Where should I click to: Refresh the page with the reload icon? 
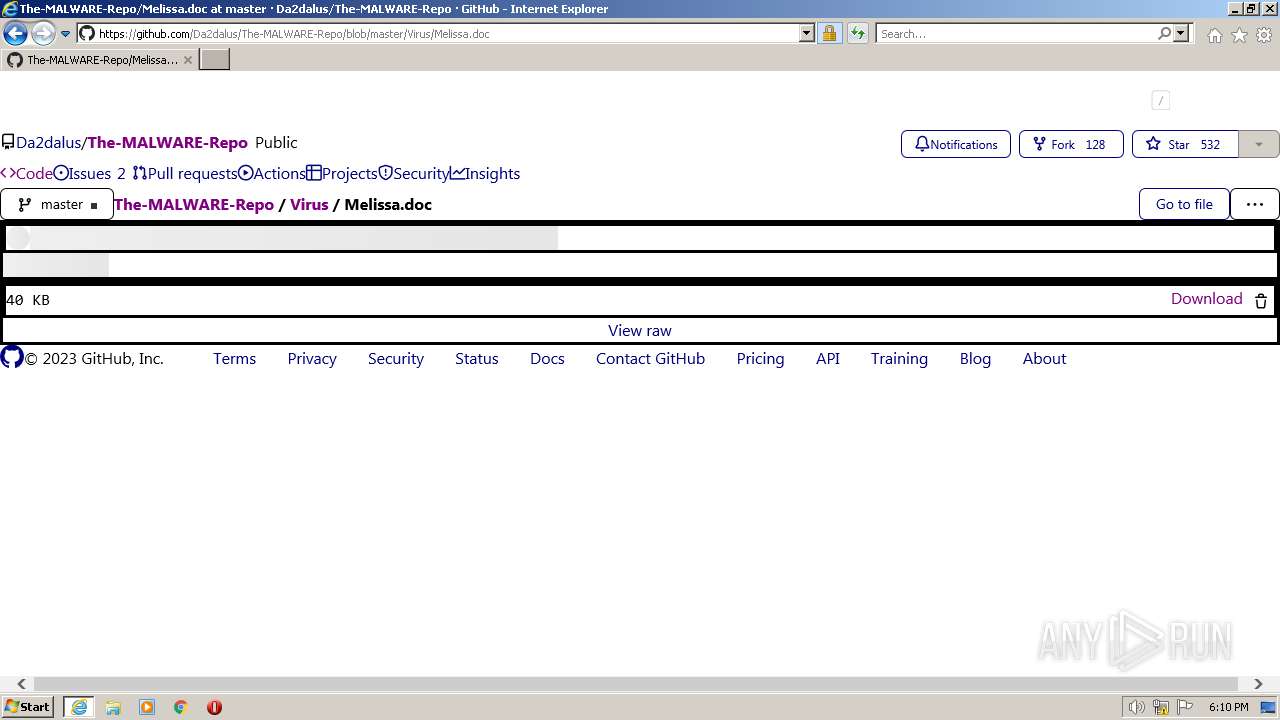pos(858,34)
